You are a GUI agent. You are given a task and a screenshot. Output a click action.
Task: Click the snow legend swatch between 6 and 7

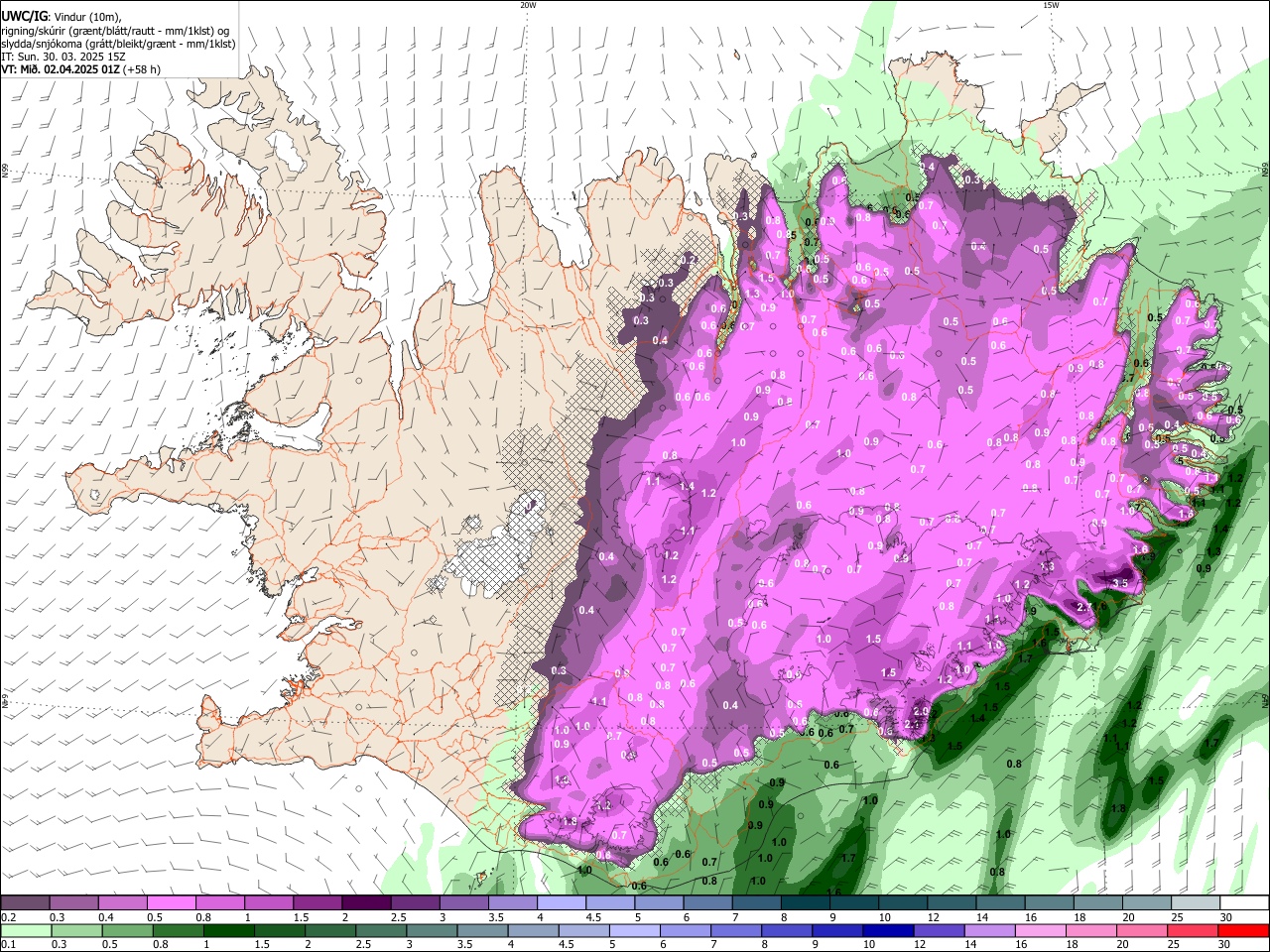pos(706,903)
